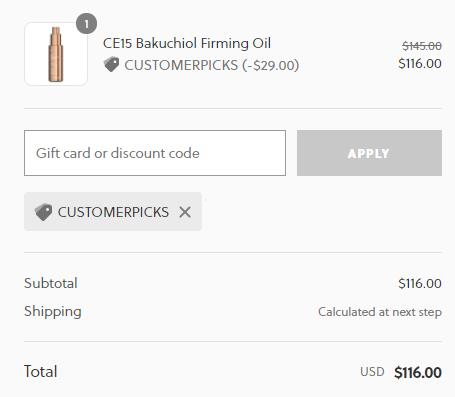Image resolution: width=455 pixels, height=397 pixels.
Task: Click the CE15 Bakuchiol Firming Oil thumbnail
Action: (56, 54)
